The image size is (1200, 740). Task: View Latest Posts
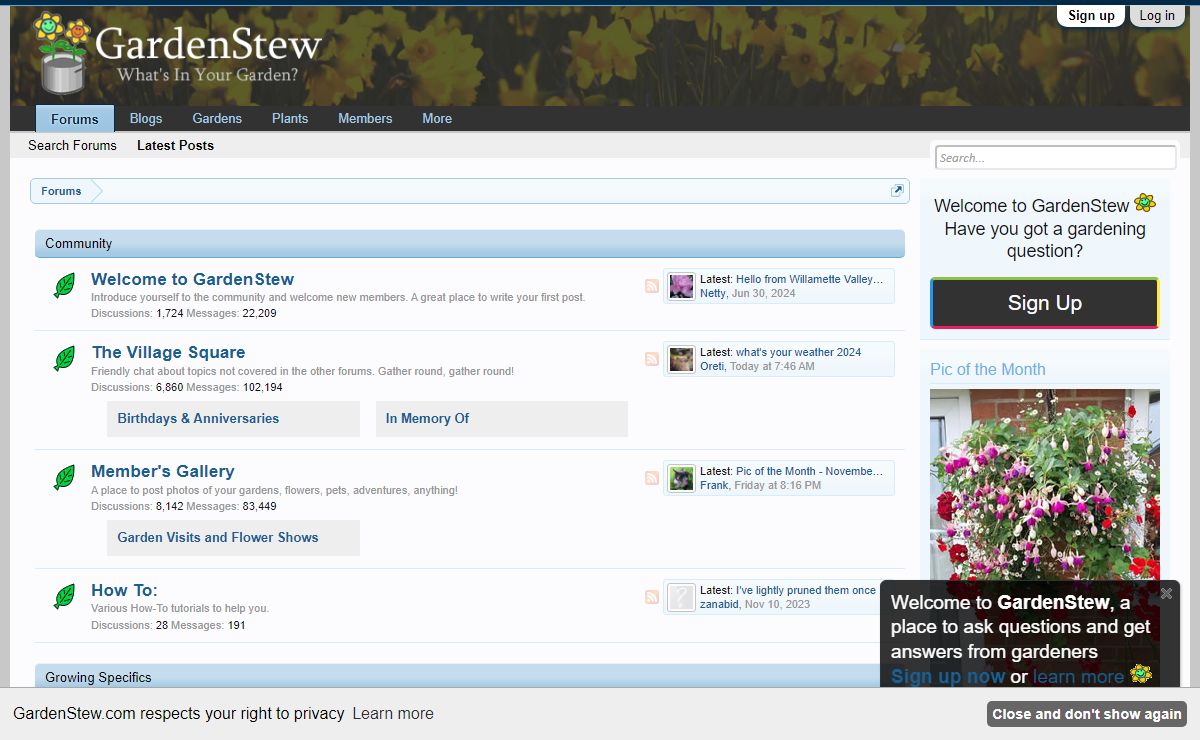point(175,145)
